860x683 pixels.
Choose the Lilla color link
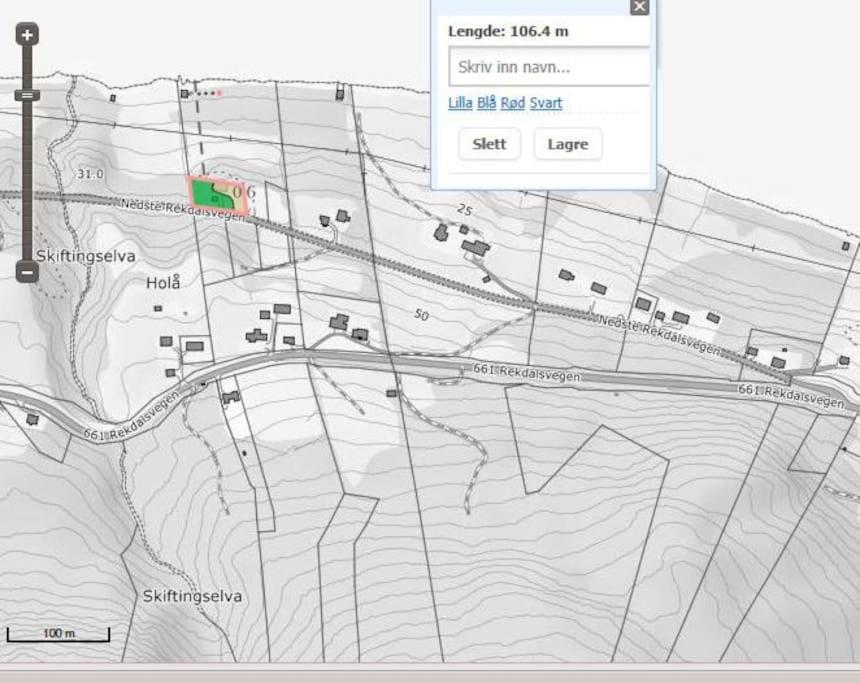460,103
